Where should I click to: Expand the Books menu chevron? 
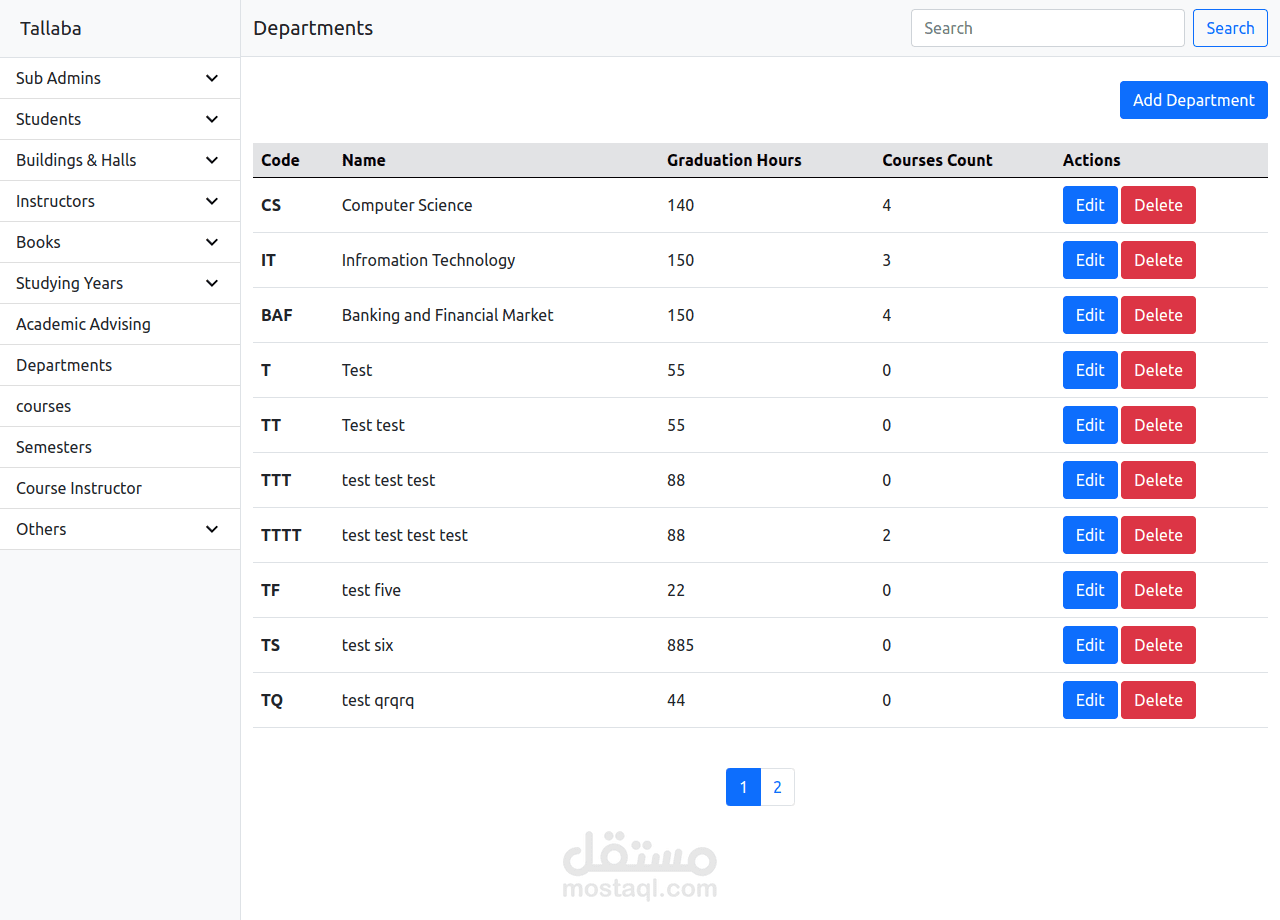pyautogui.click(x=212, y=242)
